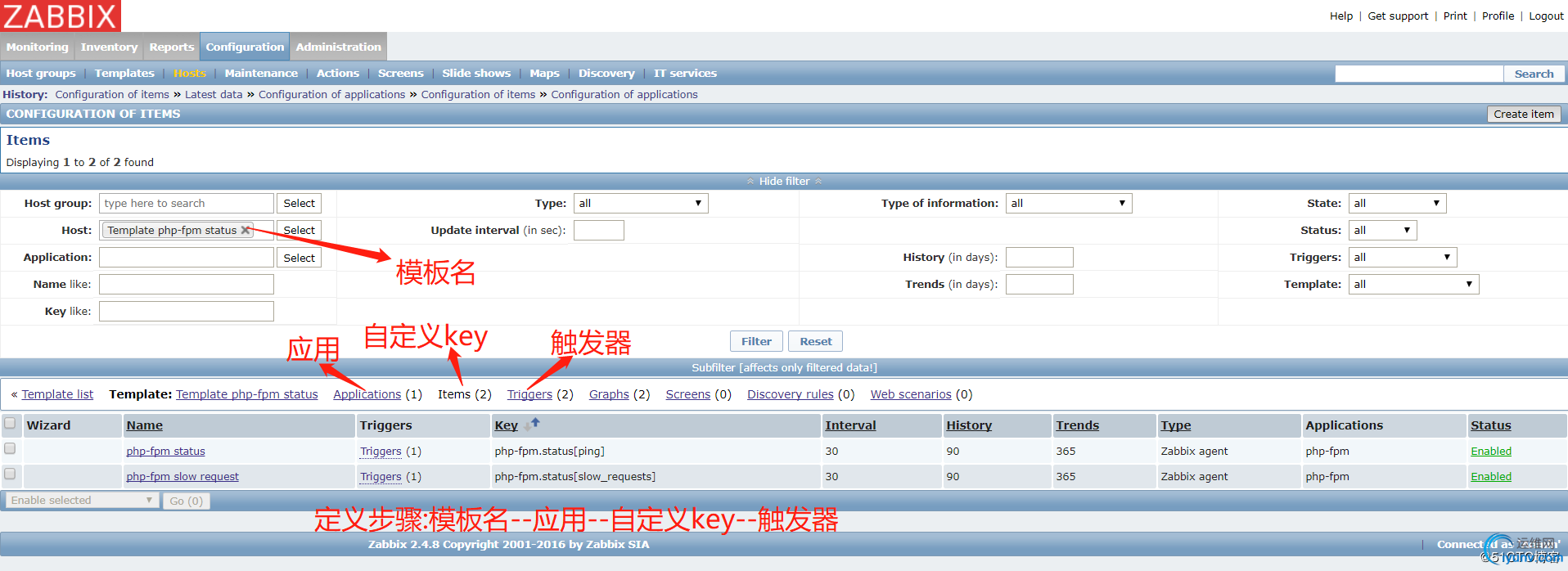Toggle Enabled status for php-fpm slow request
This screenshot has width=1568, height=571.
[1491, 476]
